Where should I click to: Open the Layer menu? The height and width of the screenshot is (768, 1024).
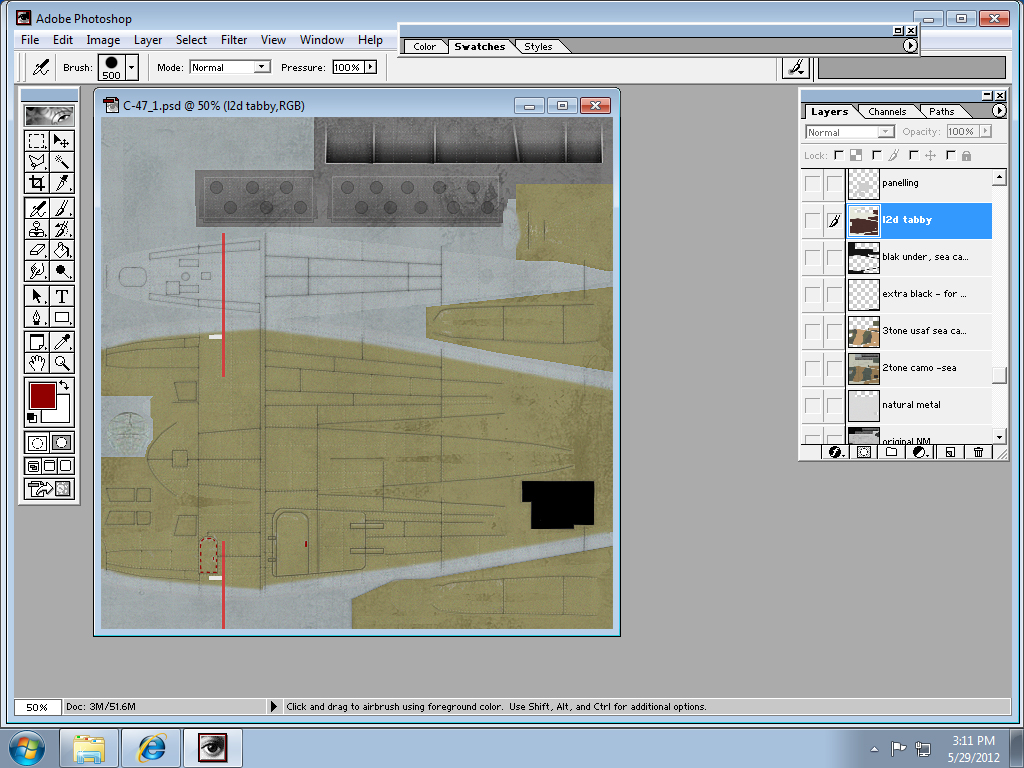tap(148, 40)
